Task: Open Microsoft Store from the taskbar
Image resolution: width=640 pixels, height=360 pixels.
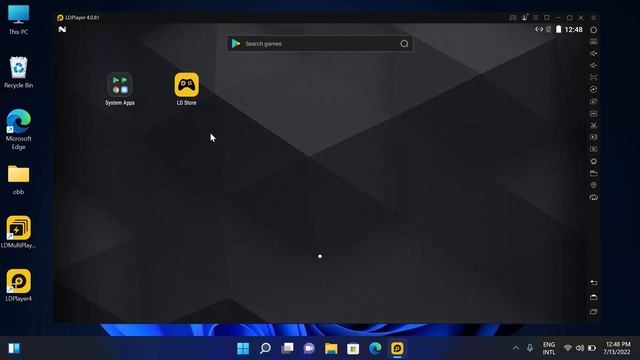Action: pyautogui.click(x=353, y=348)
